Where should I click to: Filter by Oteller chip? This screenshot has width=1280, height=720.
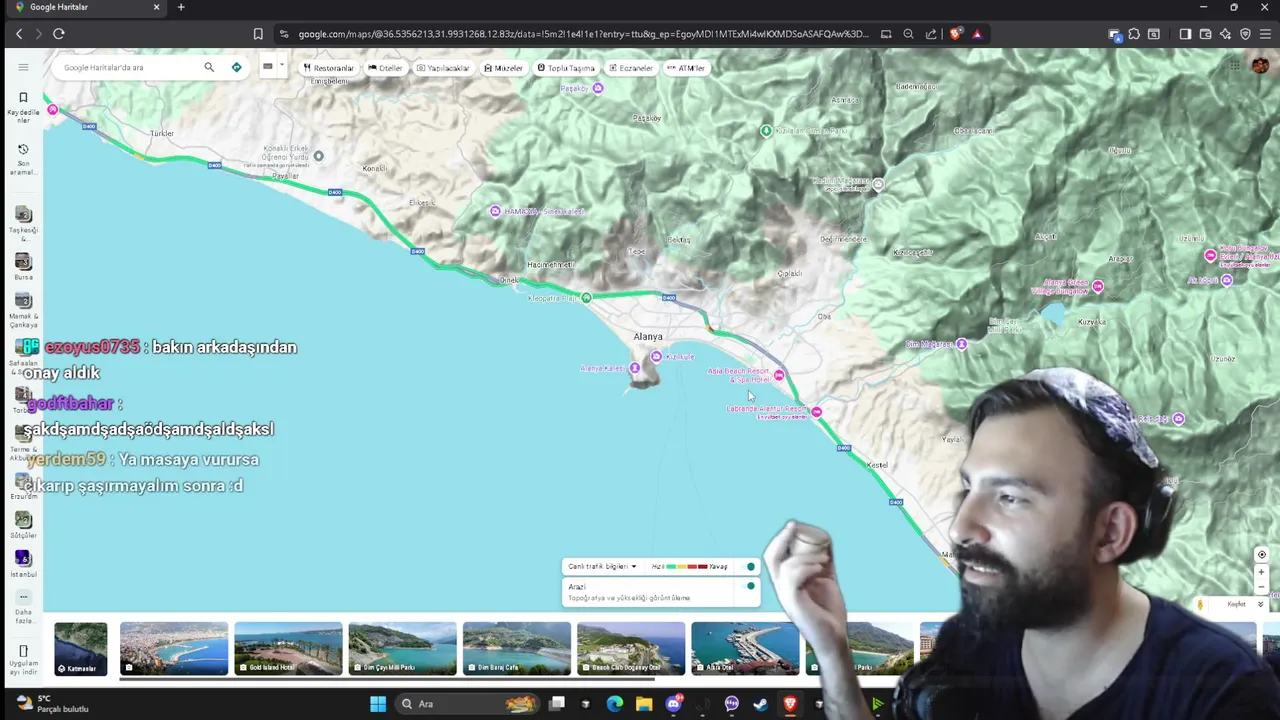pos(385,68)
